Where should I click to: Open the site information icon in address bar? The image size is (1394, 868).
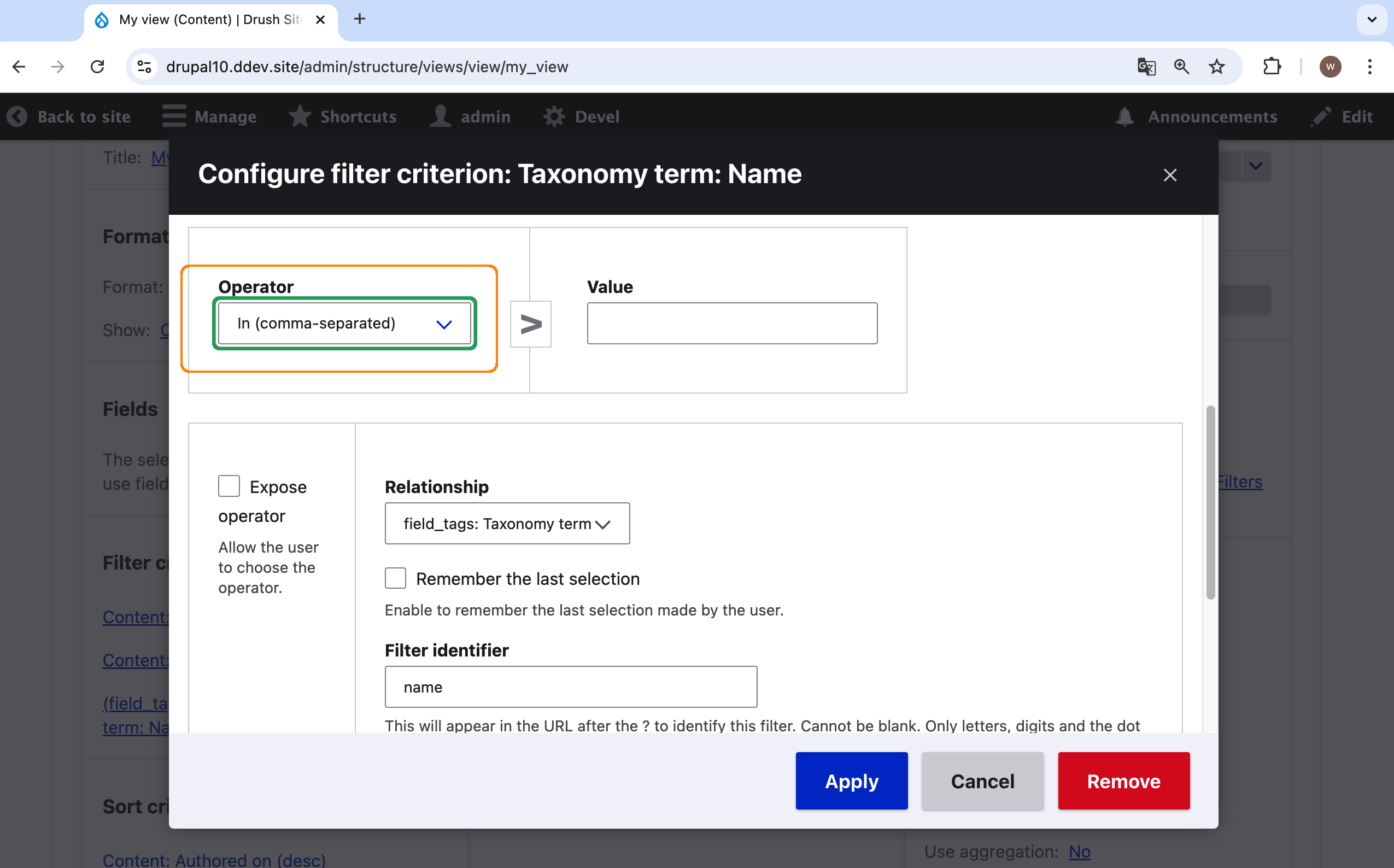[x=144, y=67]
